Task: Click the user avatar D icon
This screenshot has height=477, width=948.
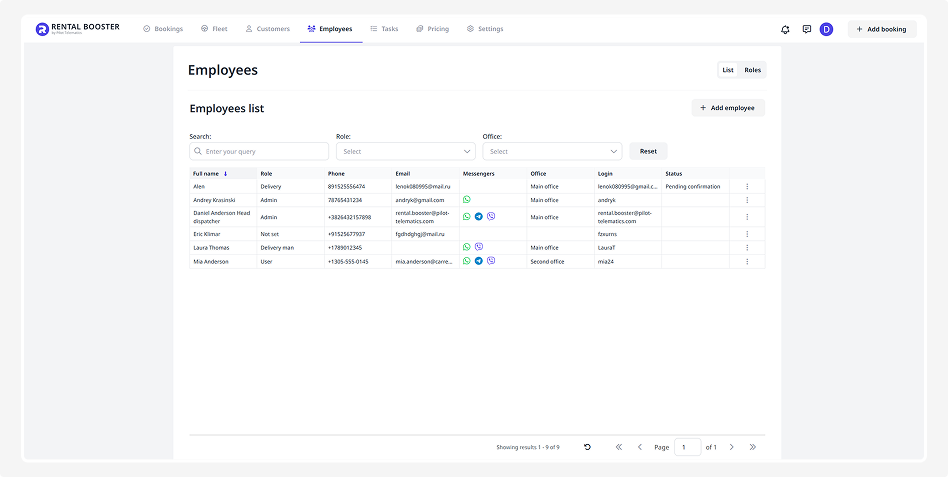Action: click(x=826, y=29)
